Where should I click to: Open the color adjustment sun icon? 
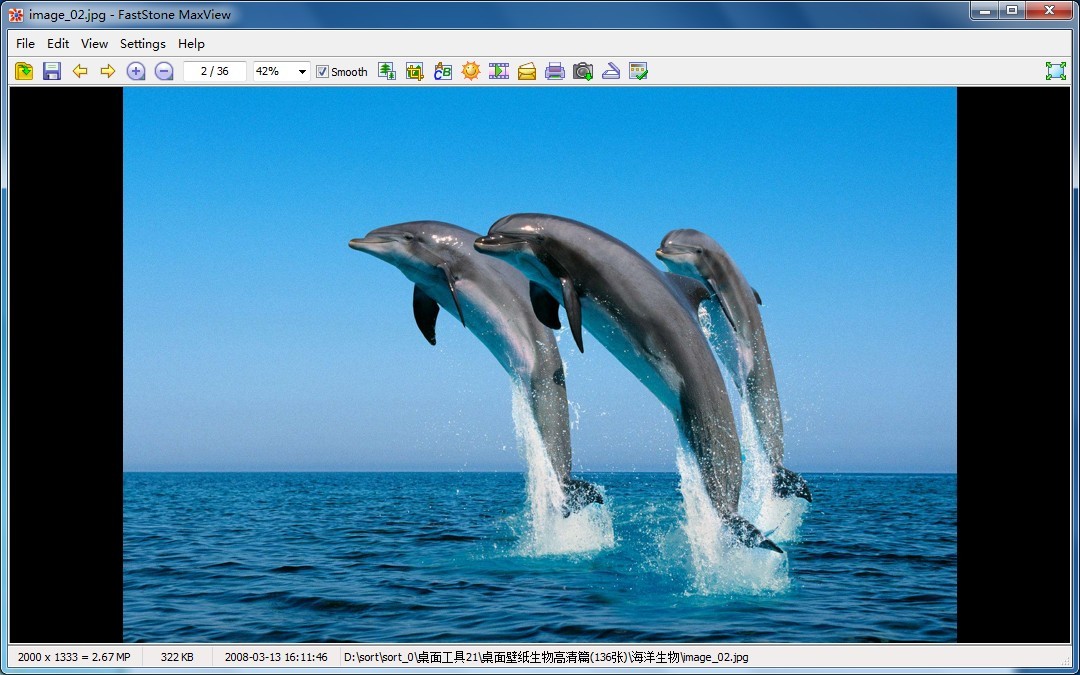pyautogui.click(x=471, y=71)
